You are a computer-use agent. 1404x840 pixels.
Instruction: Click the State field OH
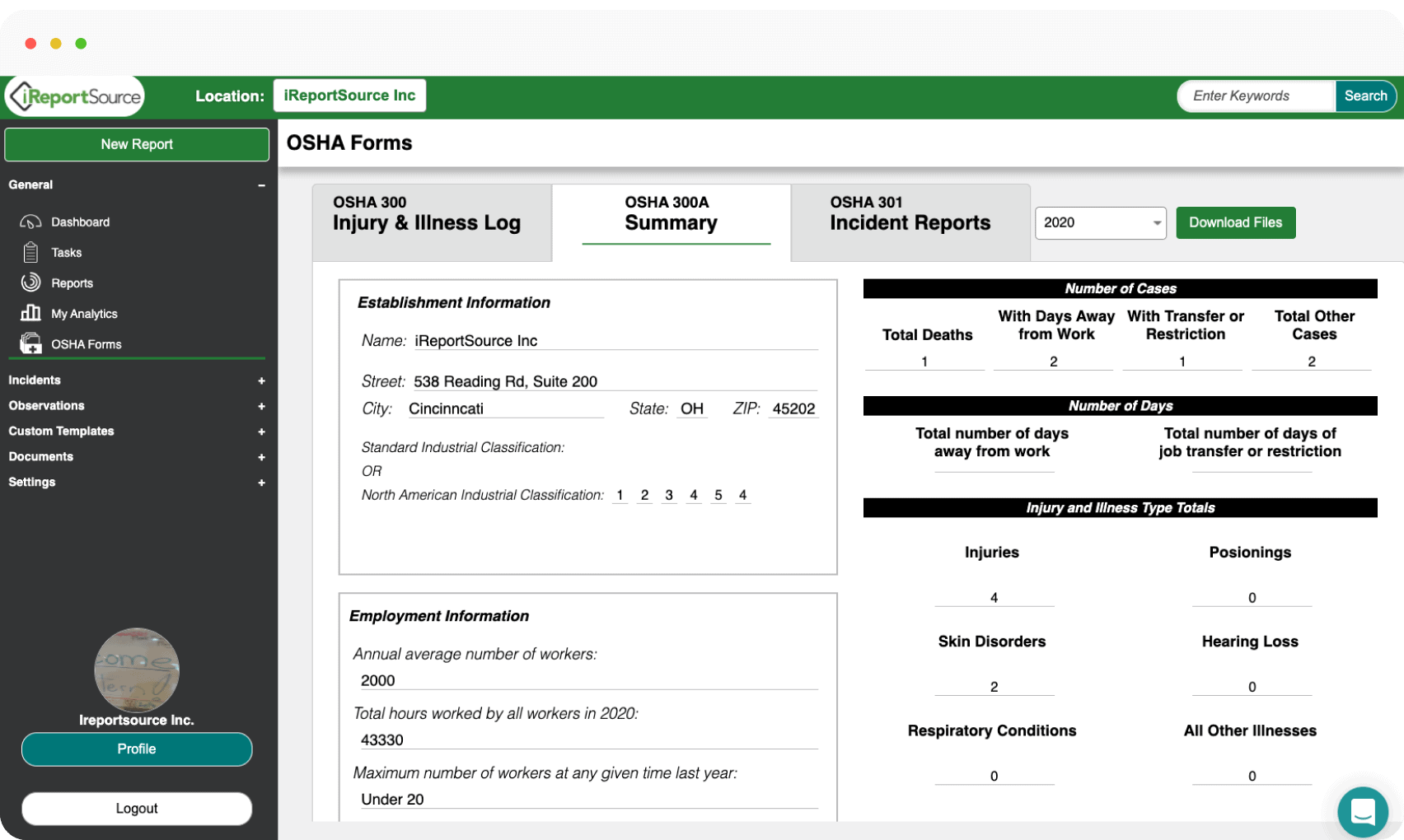click(692, 408)
